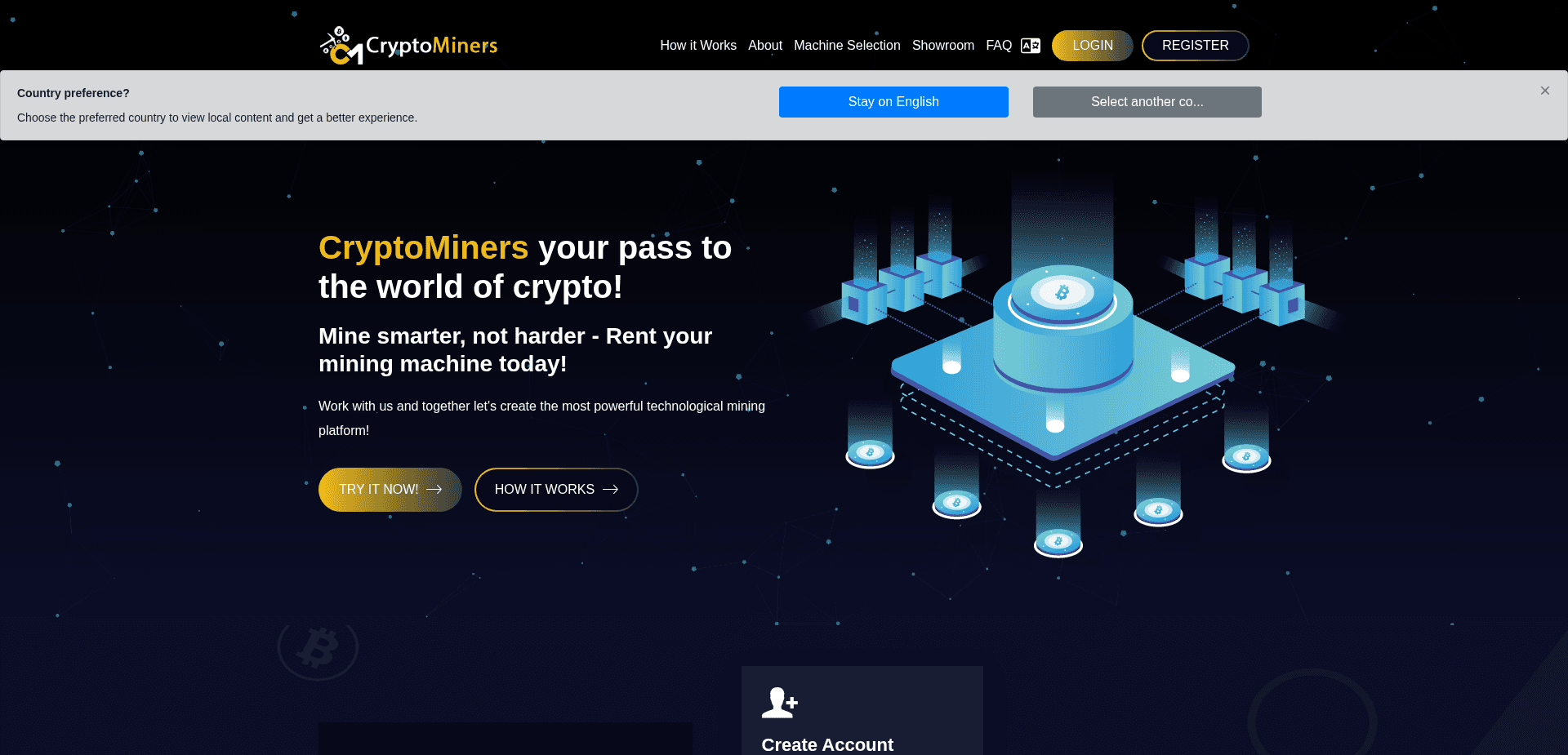This screenshot has width=1568, height=755.
Task: Click the arrow icon inside HOW IT WORKS
Action: click(611, 490)
